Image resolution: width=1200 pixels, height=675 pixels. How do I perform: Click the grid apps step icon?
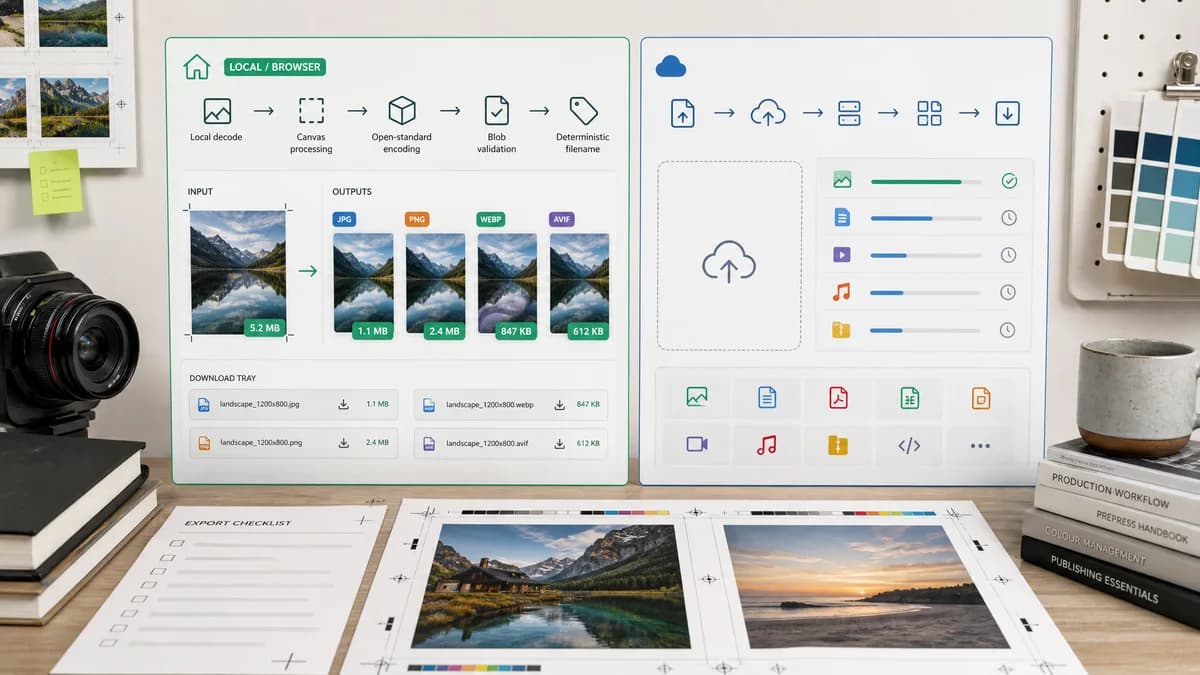tap(929, 113)
